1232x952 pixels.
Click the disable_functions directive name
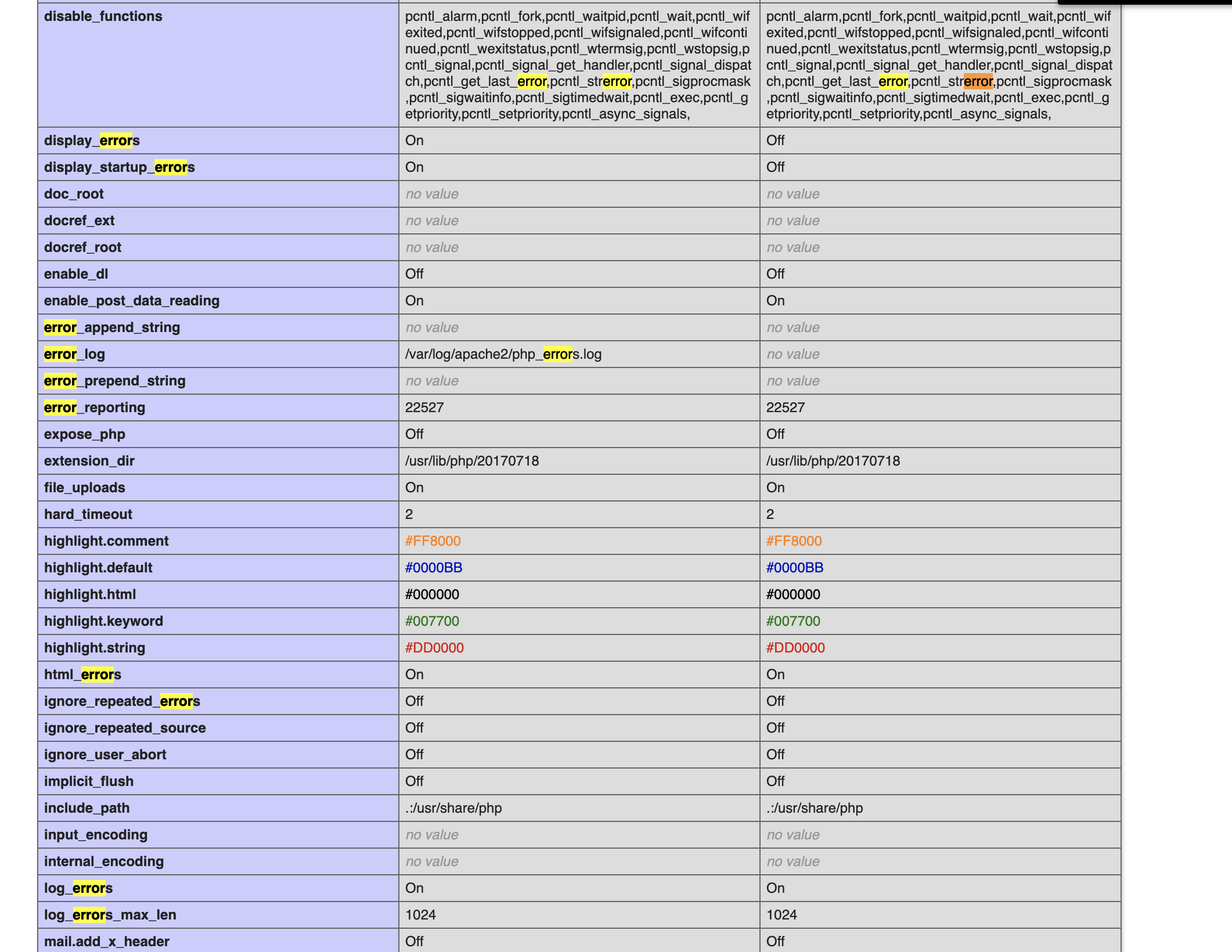[103, 16]
